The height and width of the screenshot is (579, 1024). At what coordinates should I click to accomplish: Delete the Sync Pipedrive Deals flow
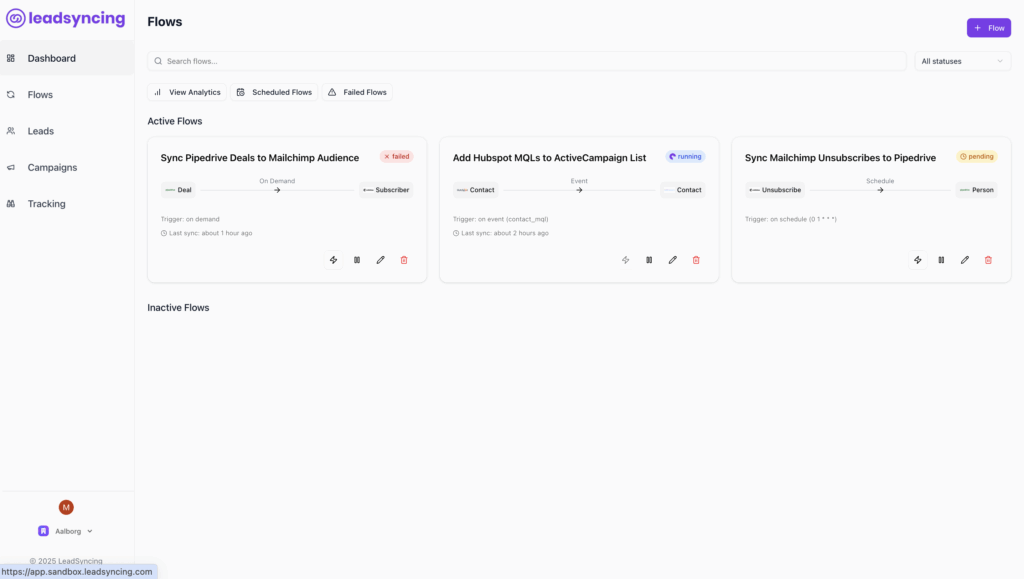(x=404, y=260)
